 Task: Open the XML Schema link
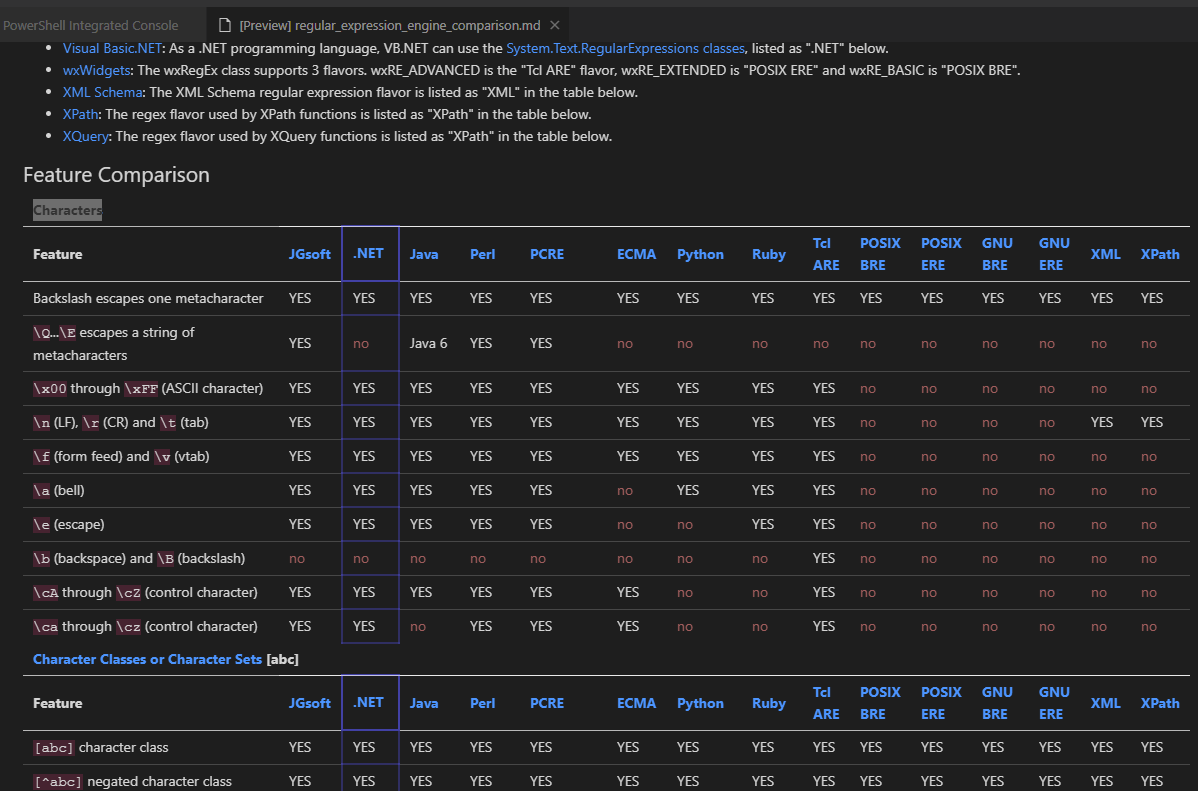pos(100,91)
